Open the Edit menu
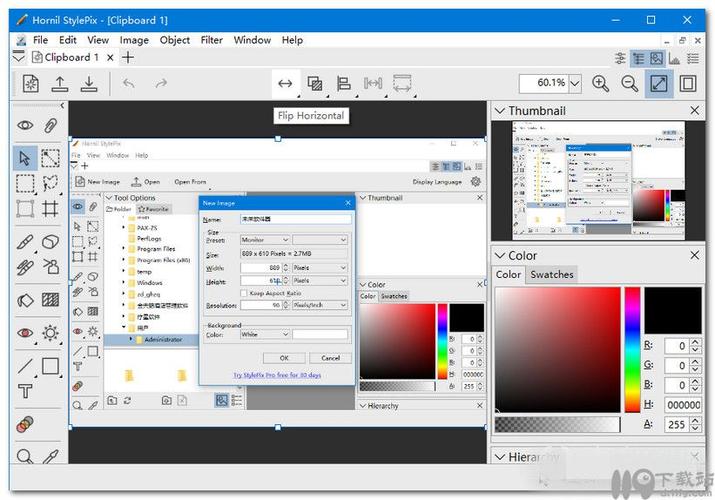The height and width of the screenshot is (500, 715). [67, 40]
